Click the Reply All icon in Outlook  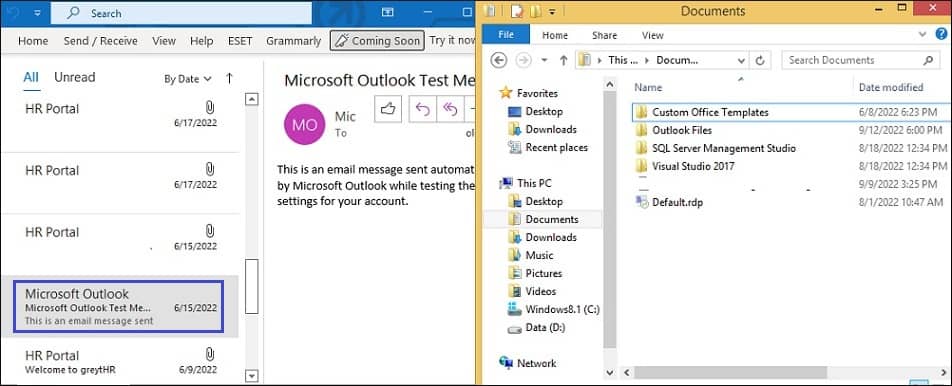pyautogui.click(x=450, y=109)
